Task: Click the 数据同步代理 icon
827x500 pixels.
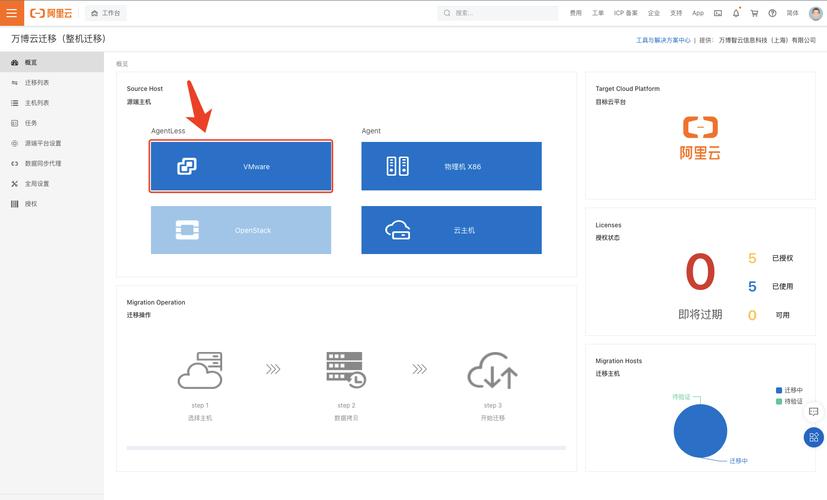Action: [15, 164]
